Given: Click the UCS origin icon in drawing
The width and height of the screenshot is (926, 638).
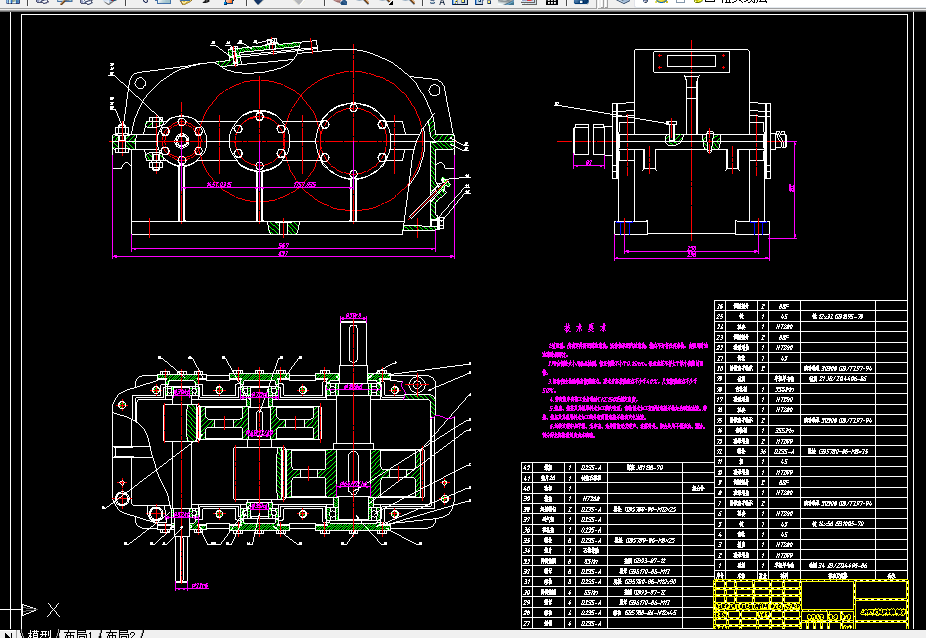Looking at the screenshot, I should pyautogui.click(x=30, y=608).
